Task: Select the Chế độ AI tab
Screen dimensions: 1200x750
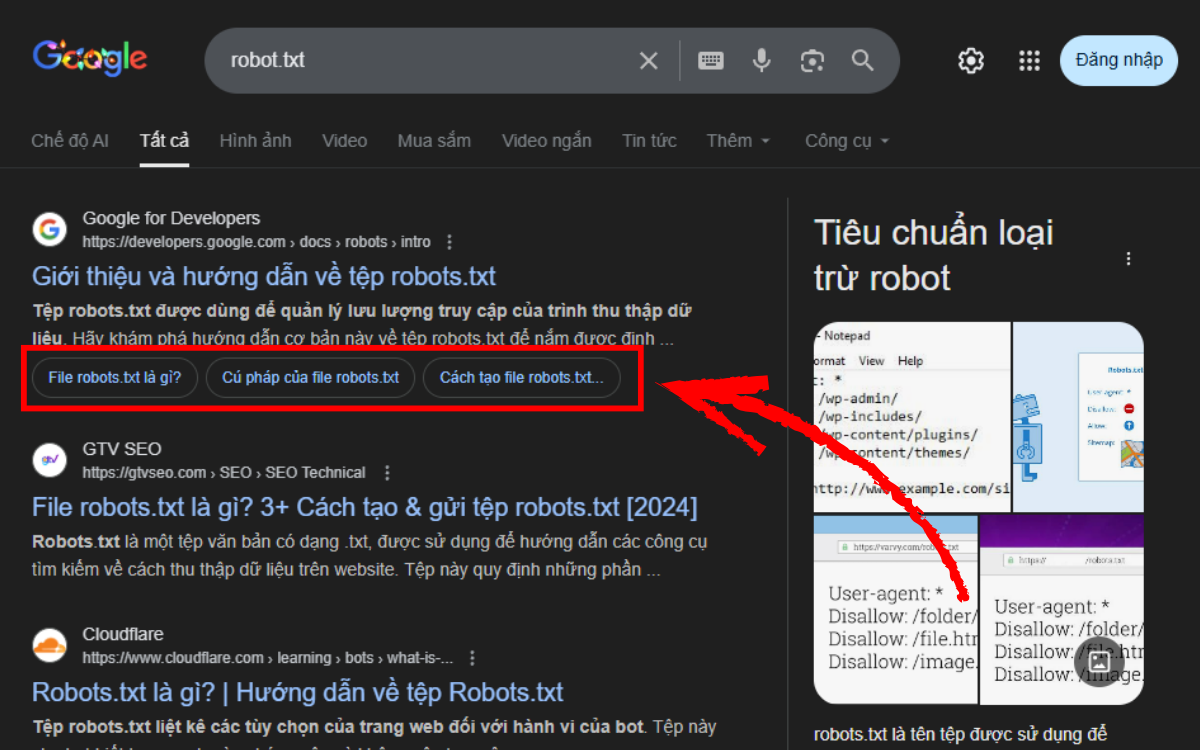Action: pos(70,140)
